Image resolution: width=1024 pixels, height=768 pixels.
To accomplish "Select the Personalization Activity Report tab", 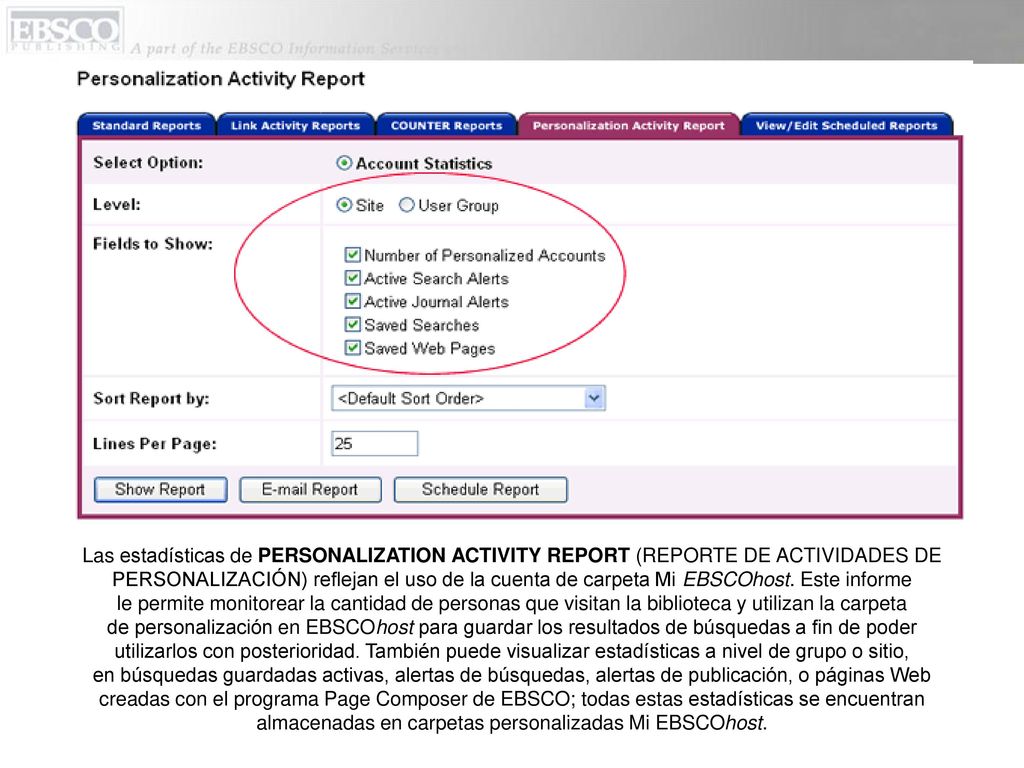I will coord(628,125).
